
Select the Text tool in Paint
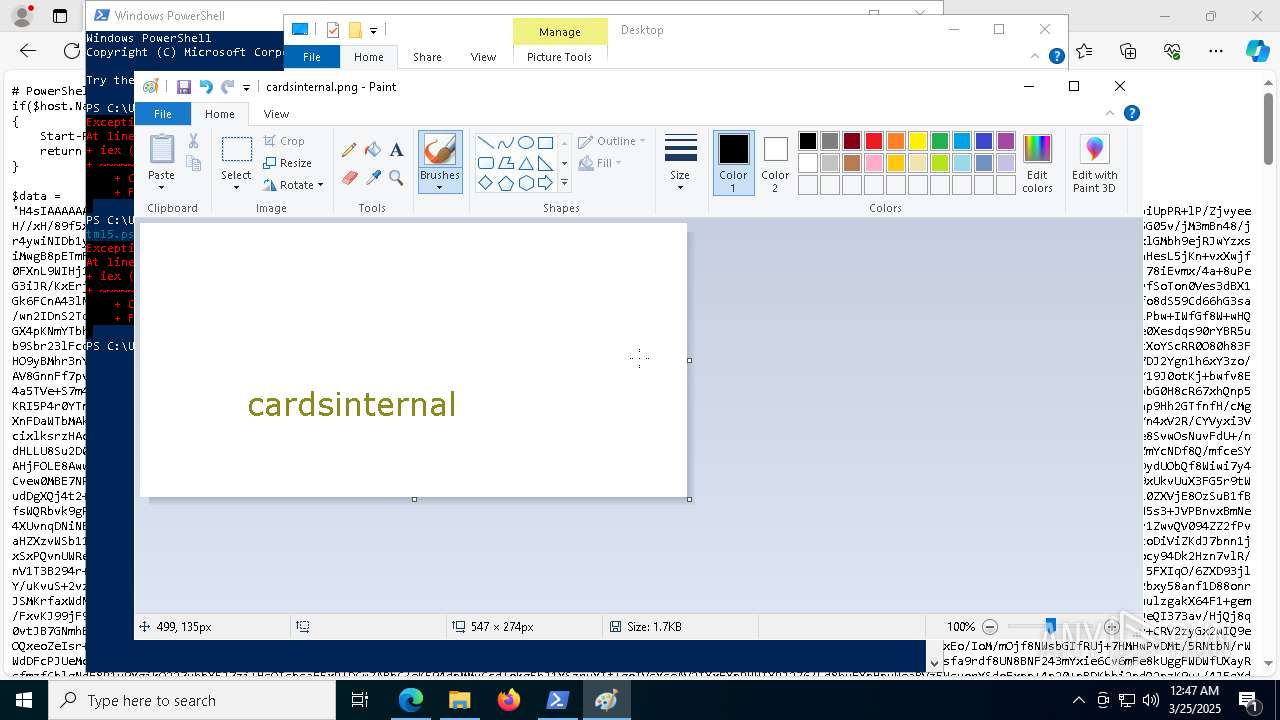(x=396, y=150)
